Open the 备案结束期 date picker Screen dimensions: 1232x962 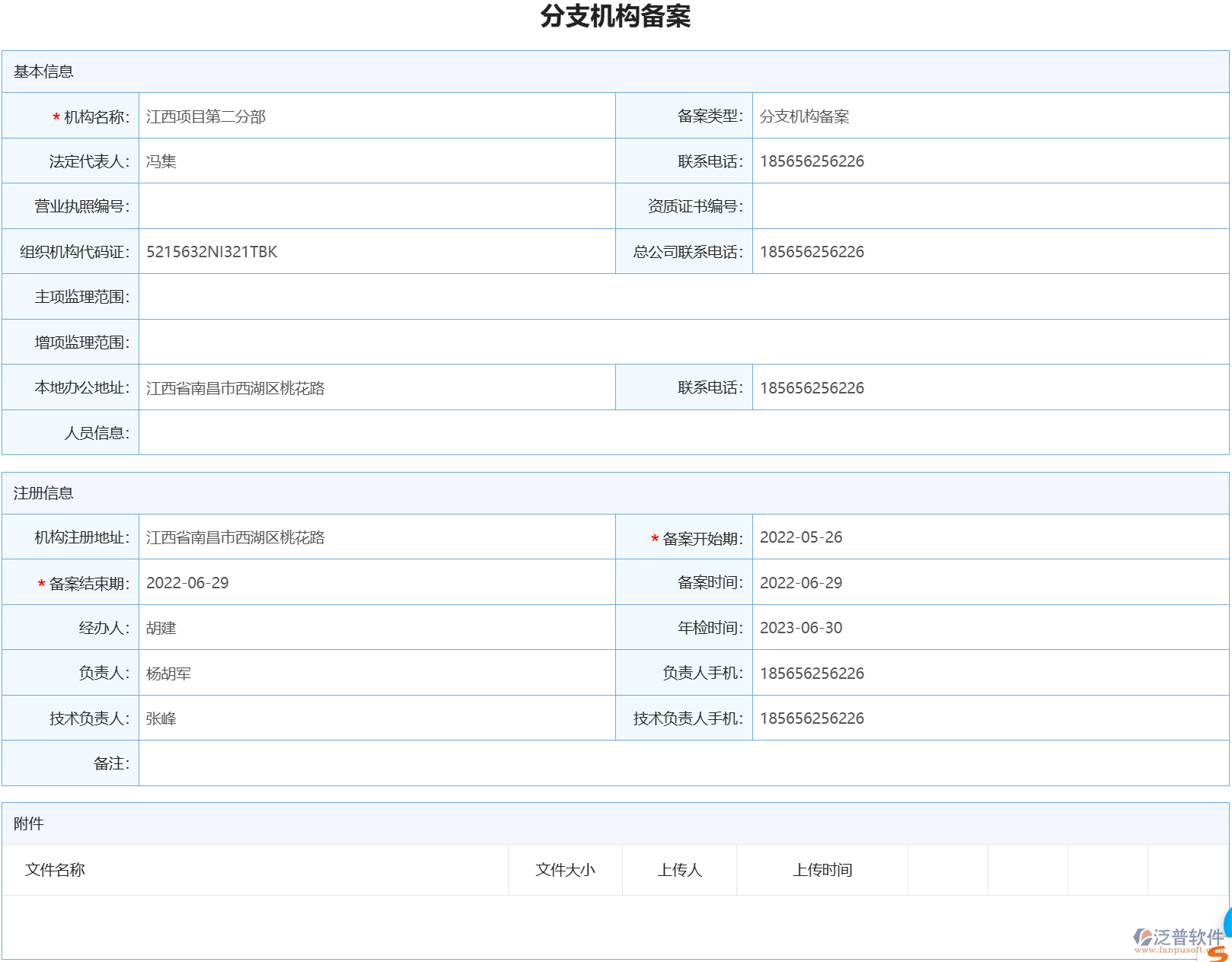(189, 583)
